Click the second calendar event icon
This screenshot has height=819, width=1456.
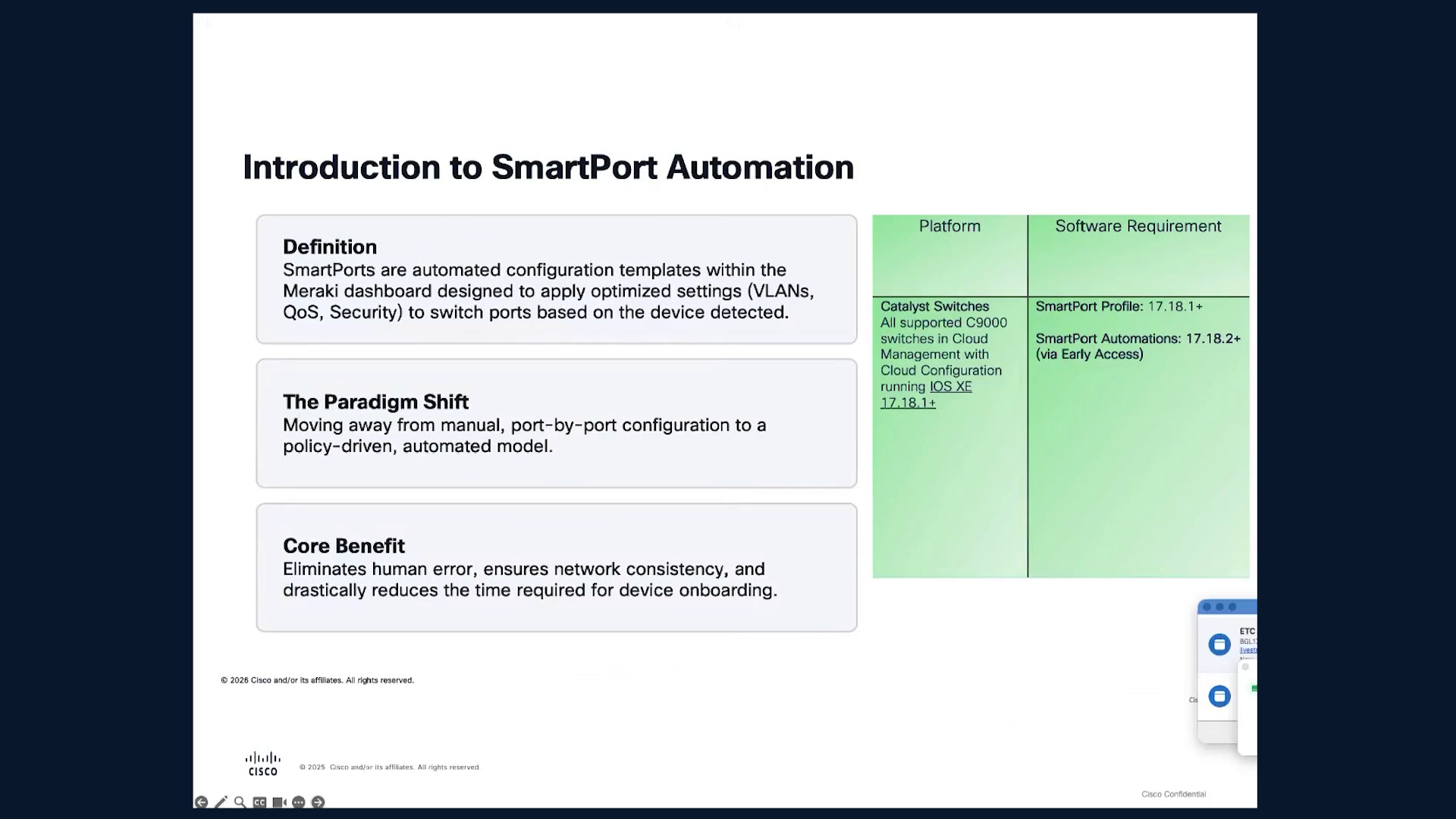(x=1219, y=696)
